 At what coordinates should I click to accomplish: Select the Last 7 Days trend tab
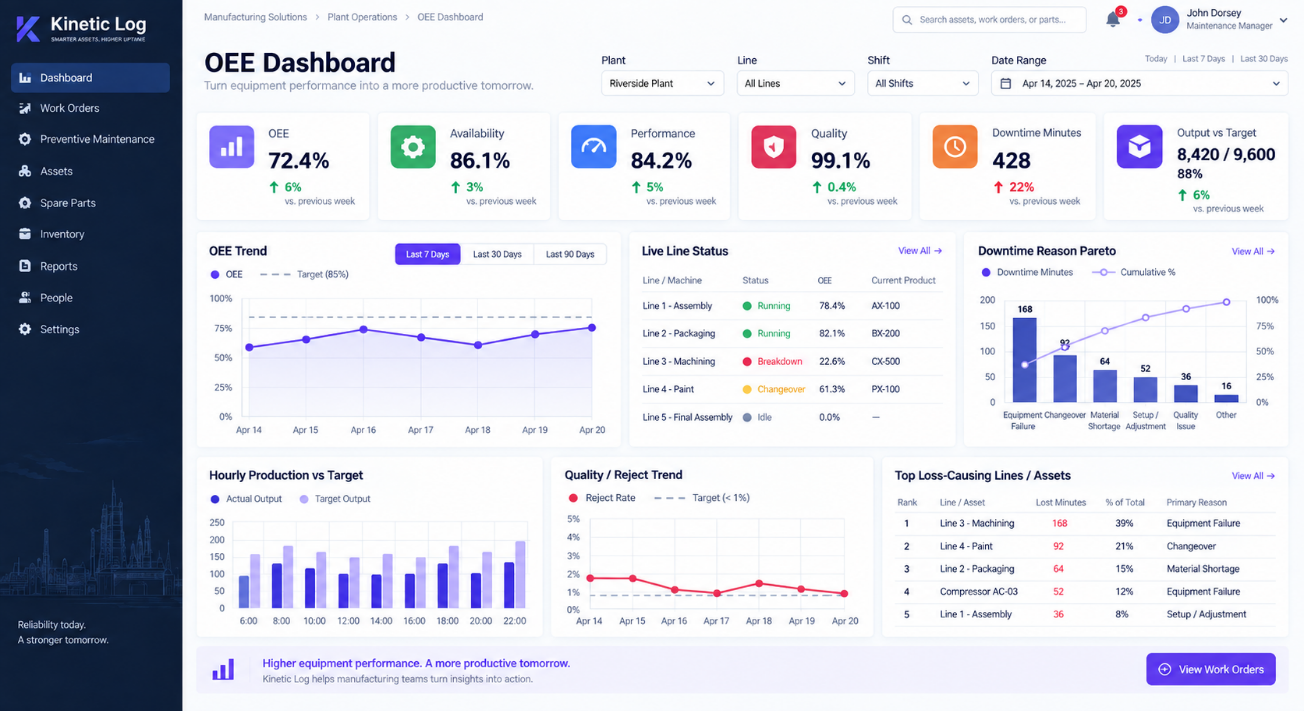428,254
